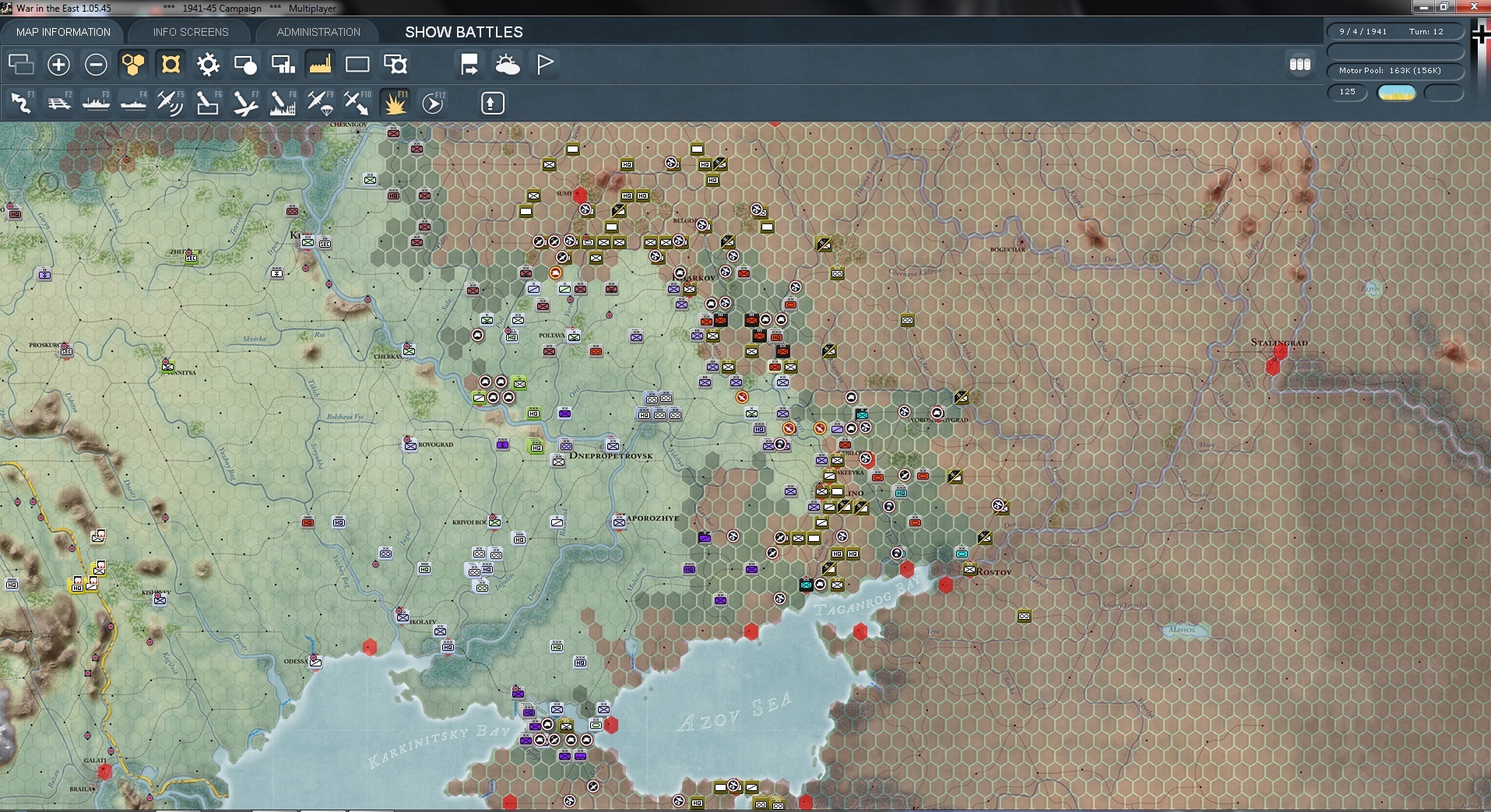Click the Azov Sea label on map
Viewport: 1491px width, 812px height.
pos(734,713)
